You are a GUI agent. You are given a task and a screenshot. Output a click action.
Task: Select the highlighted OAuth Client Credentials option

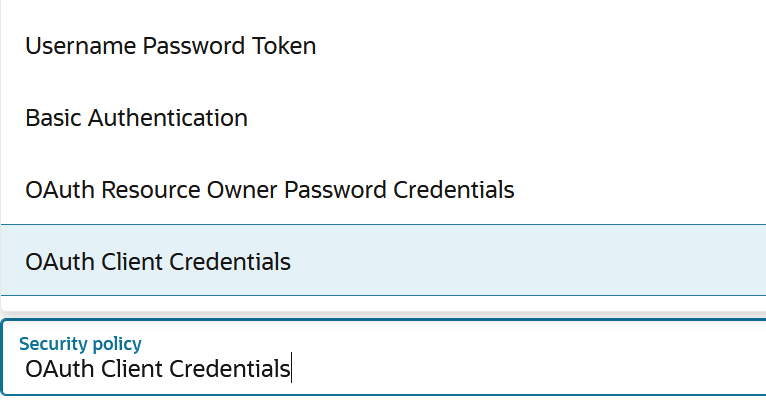coord(158,262)
